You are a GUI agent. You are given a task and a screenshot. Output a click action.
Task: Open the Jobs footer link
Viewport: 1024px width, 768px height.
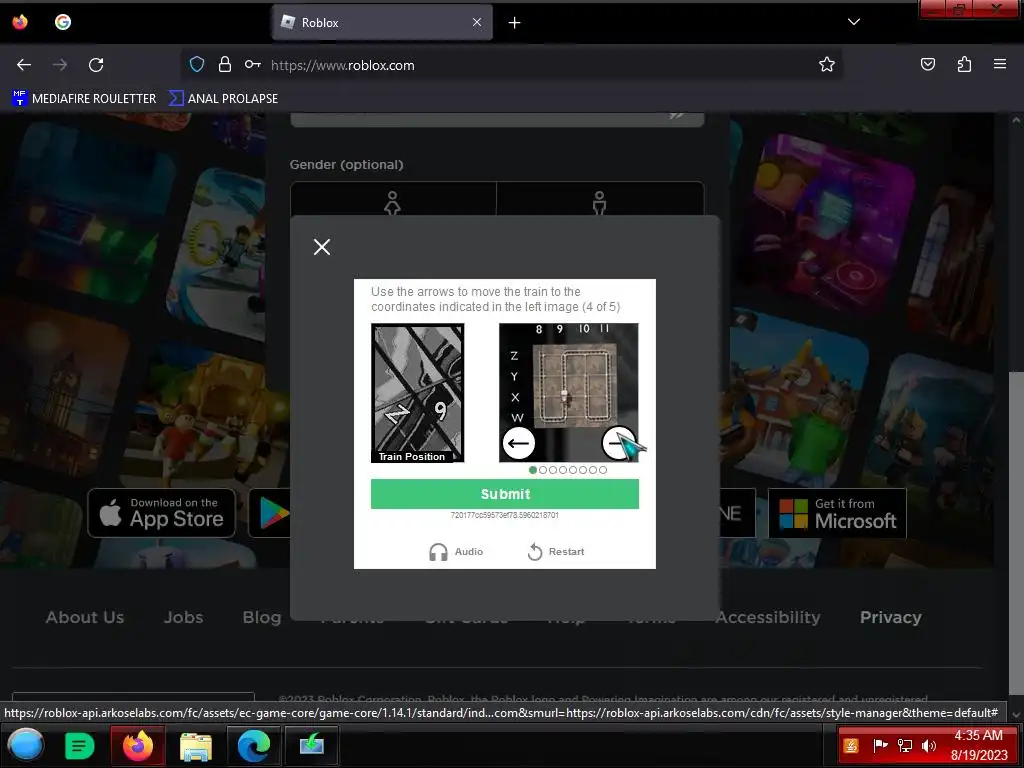(x=184, y=617)
